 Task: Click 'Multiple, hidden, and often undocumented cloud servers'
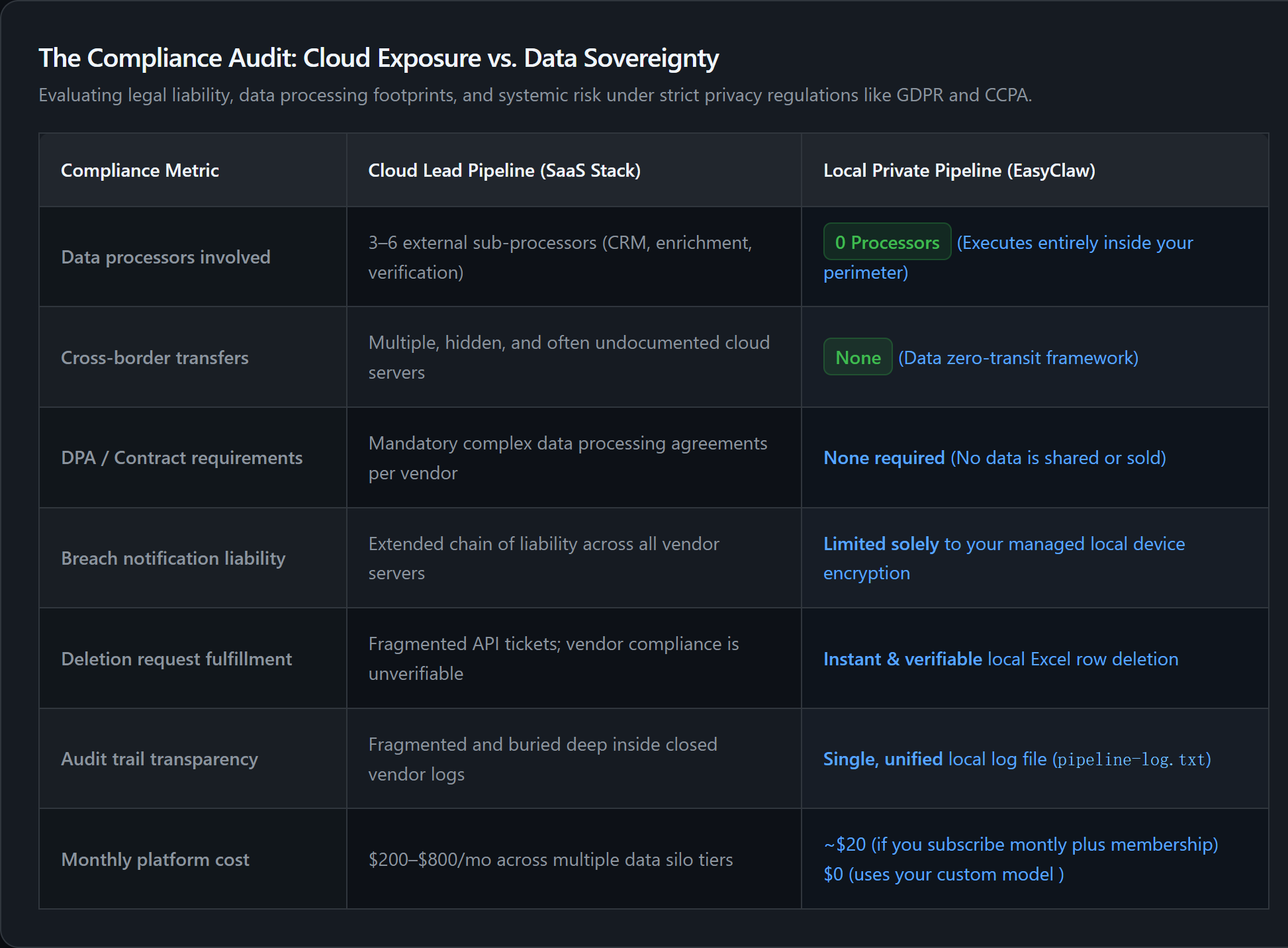pyautogui.click(x=569, y=357)
